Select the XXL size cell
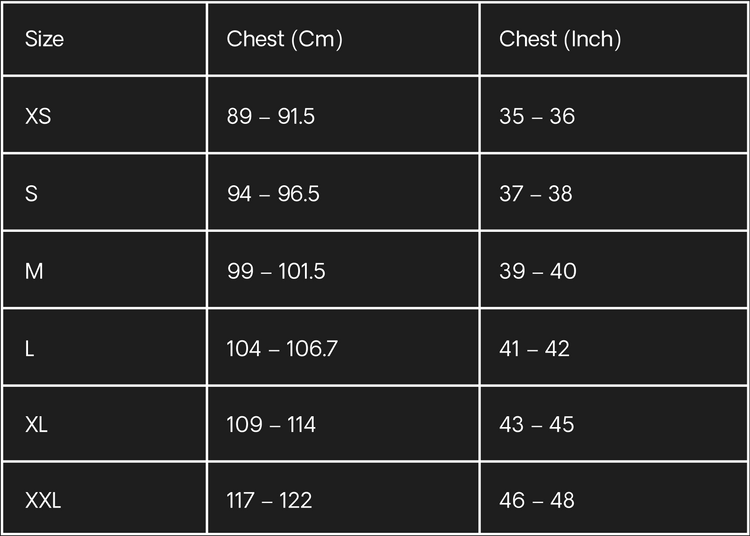Image resolution: width=750 pixels, height=536 pixels. tap(43, 500)
